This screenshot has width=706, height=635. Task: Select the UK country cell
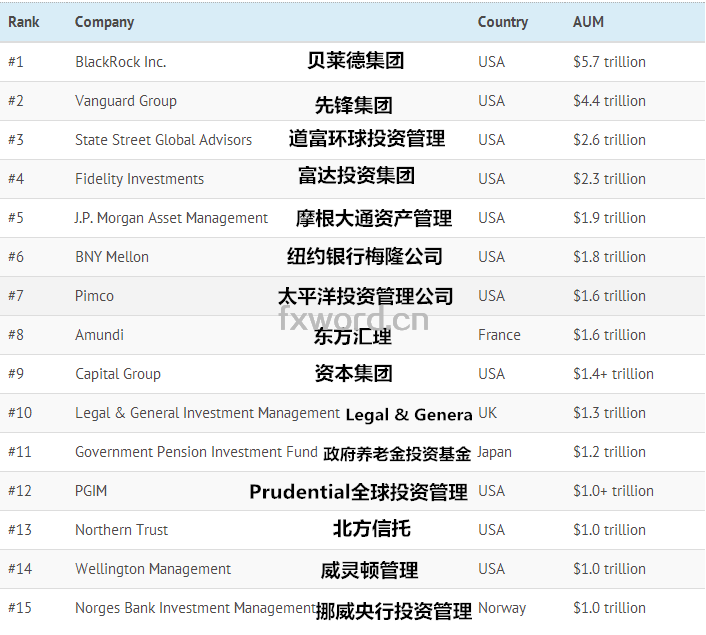[487, 413]
